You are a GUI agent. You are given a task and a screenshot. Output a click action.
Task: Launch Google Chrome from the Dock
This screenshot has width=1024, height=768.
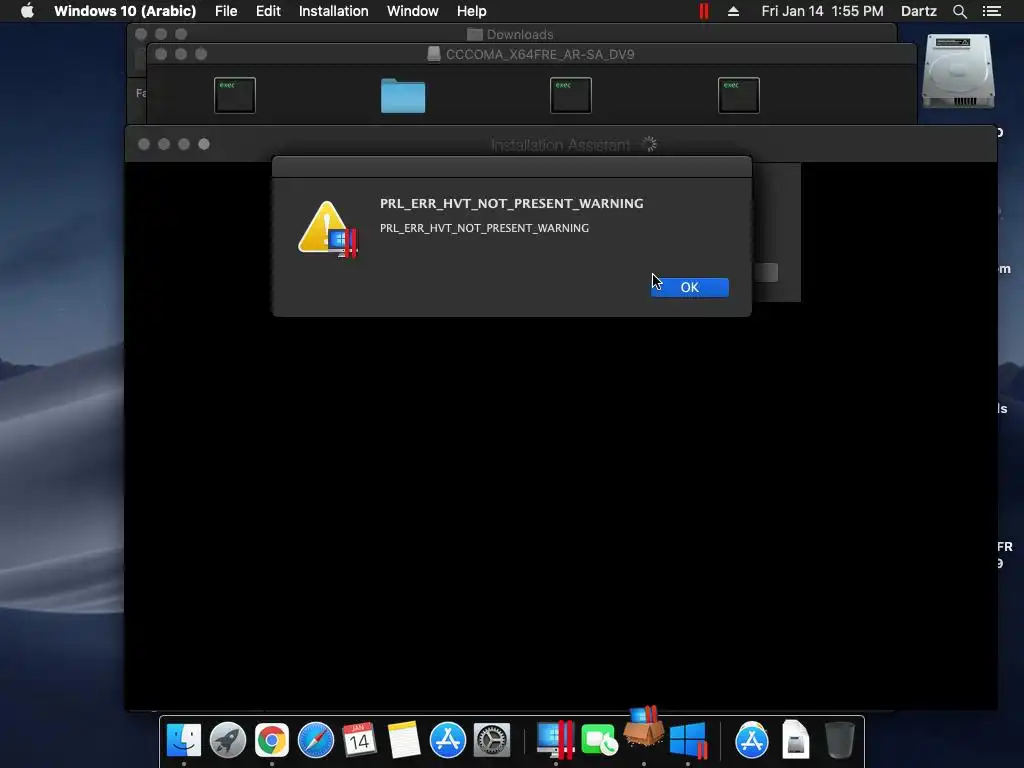(x=272, y=740)
